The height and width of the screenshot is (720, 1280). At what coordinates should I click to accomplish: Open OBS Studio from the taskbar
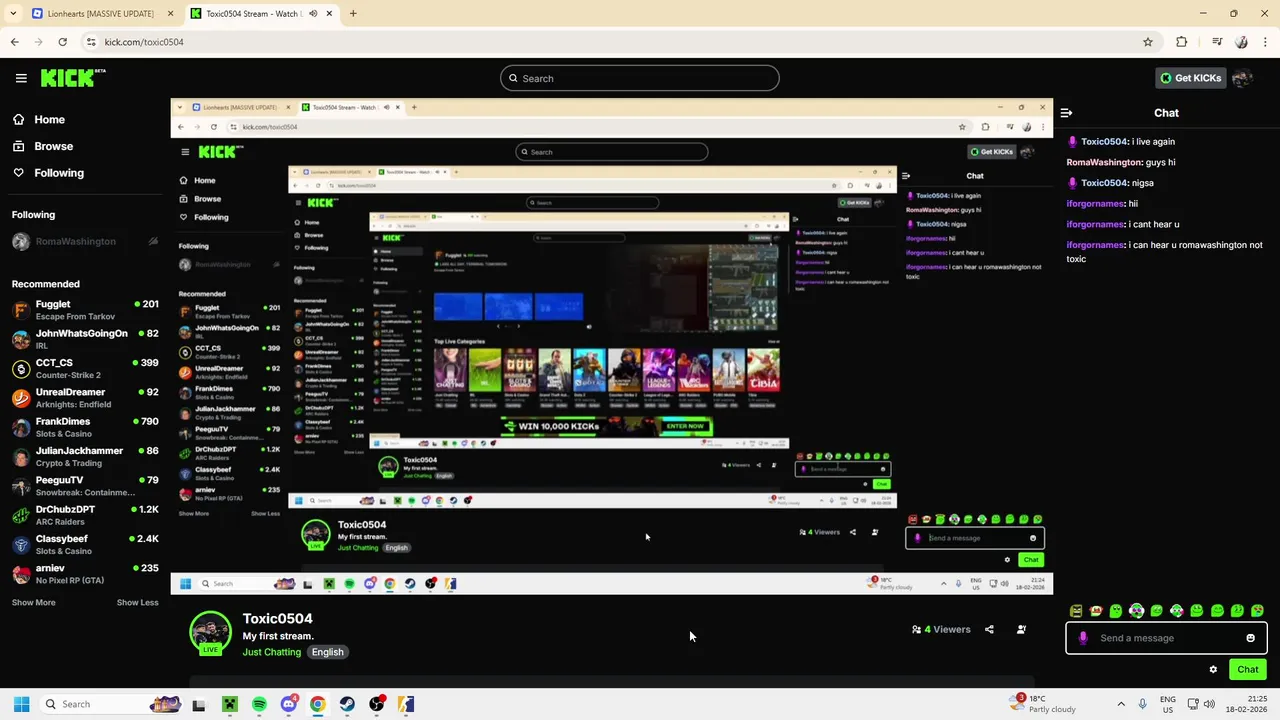pos(377,704)
